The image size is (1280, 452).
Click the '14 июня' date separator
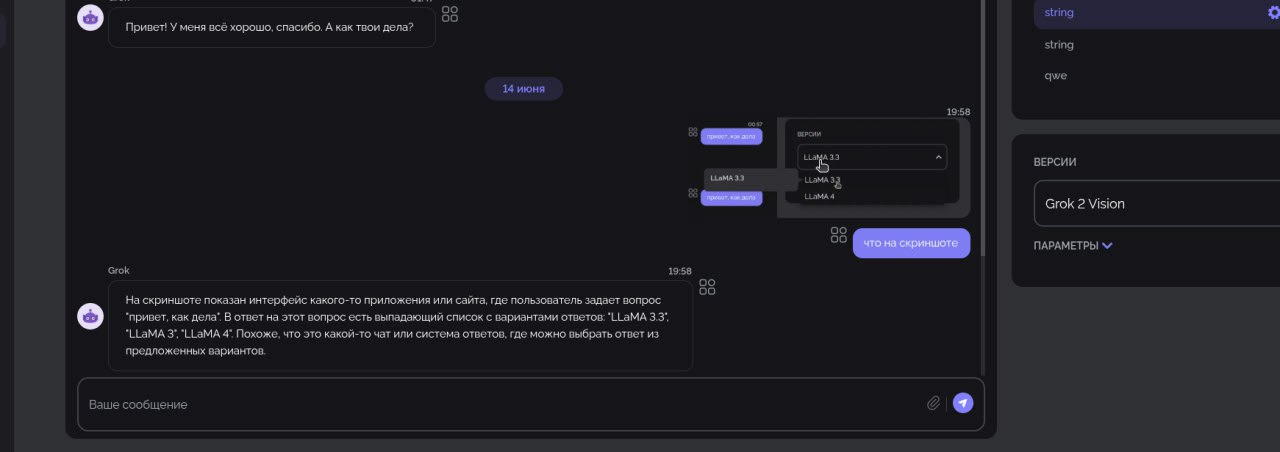(x=524, y=89)
